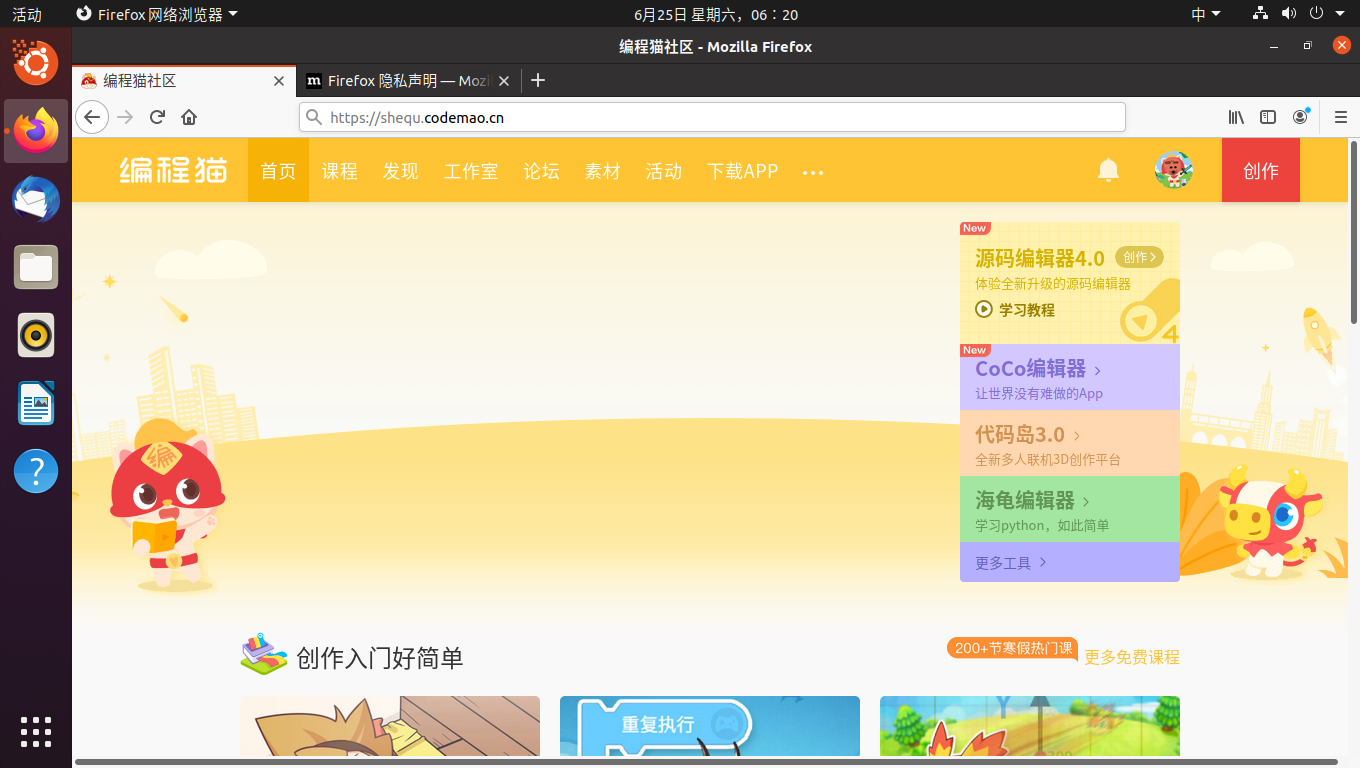
Task: Click the red 创作 button
Action: pos(1261,170)
